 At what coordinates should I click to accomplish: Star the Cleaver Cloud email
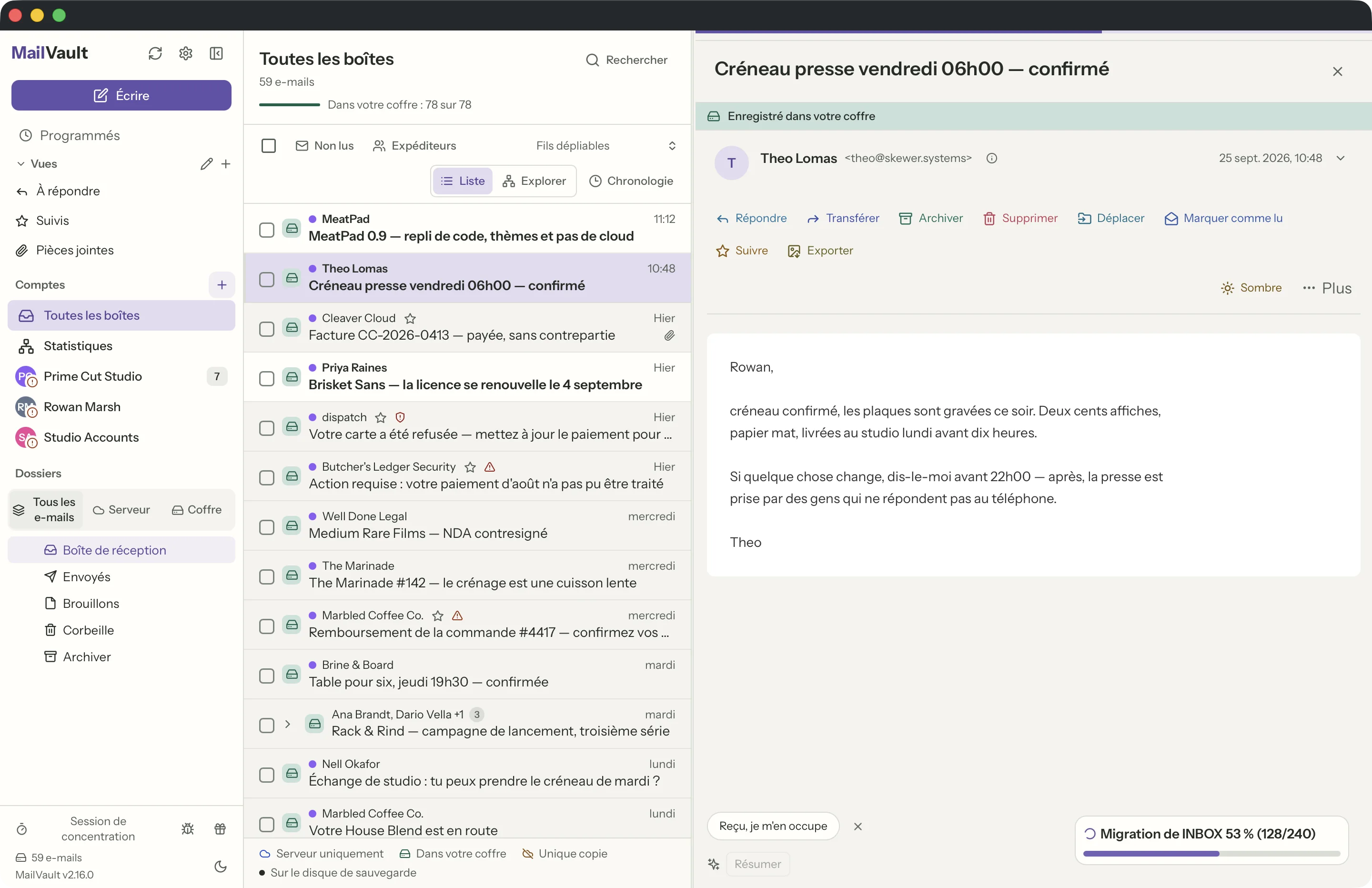click(411, 318)
